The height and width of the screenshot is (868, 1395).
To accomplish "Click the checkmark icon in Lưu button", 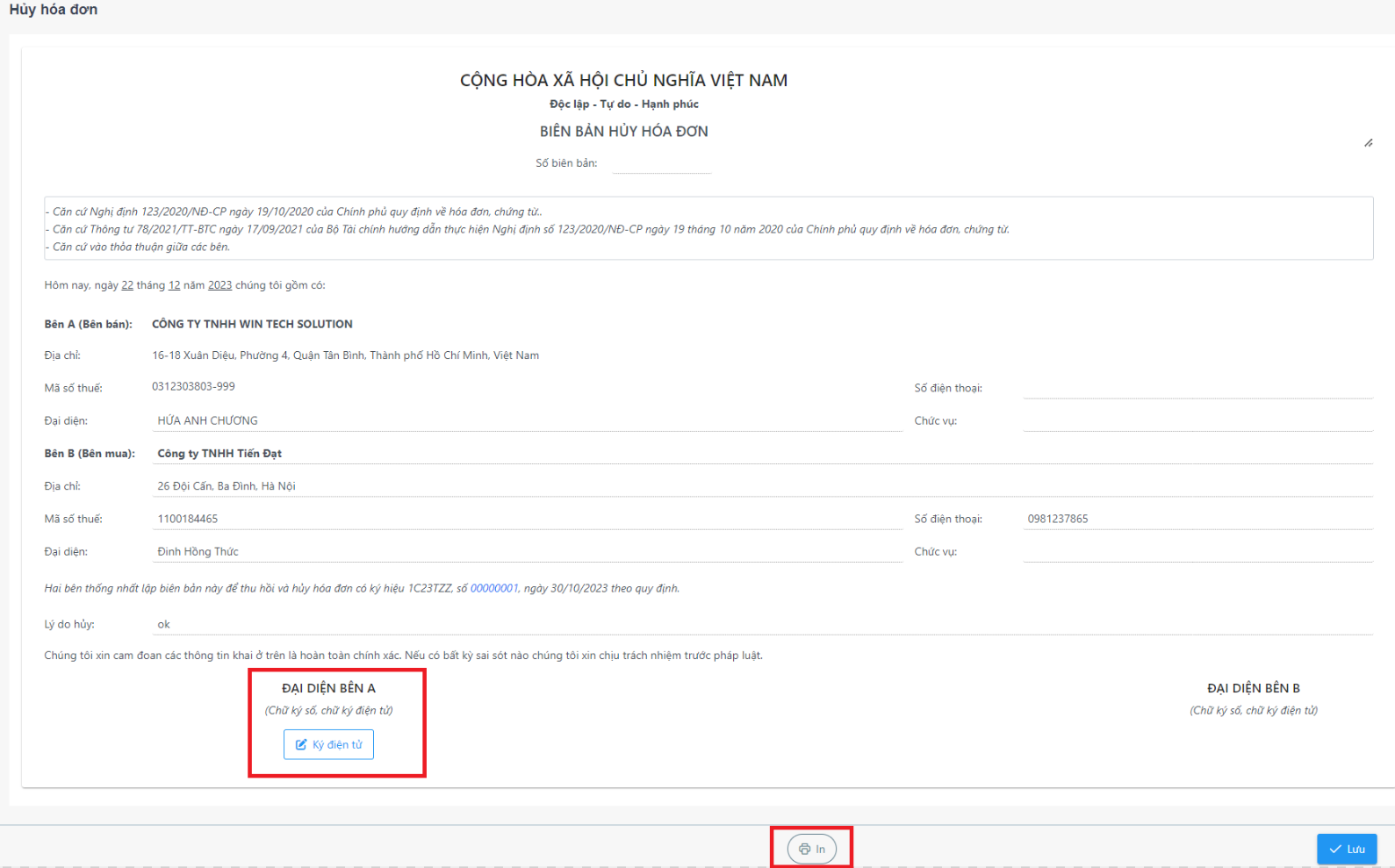I will (1335, 849).
